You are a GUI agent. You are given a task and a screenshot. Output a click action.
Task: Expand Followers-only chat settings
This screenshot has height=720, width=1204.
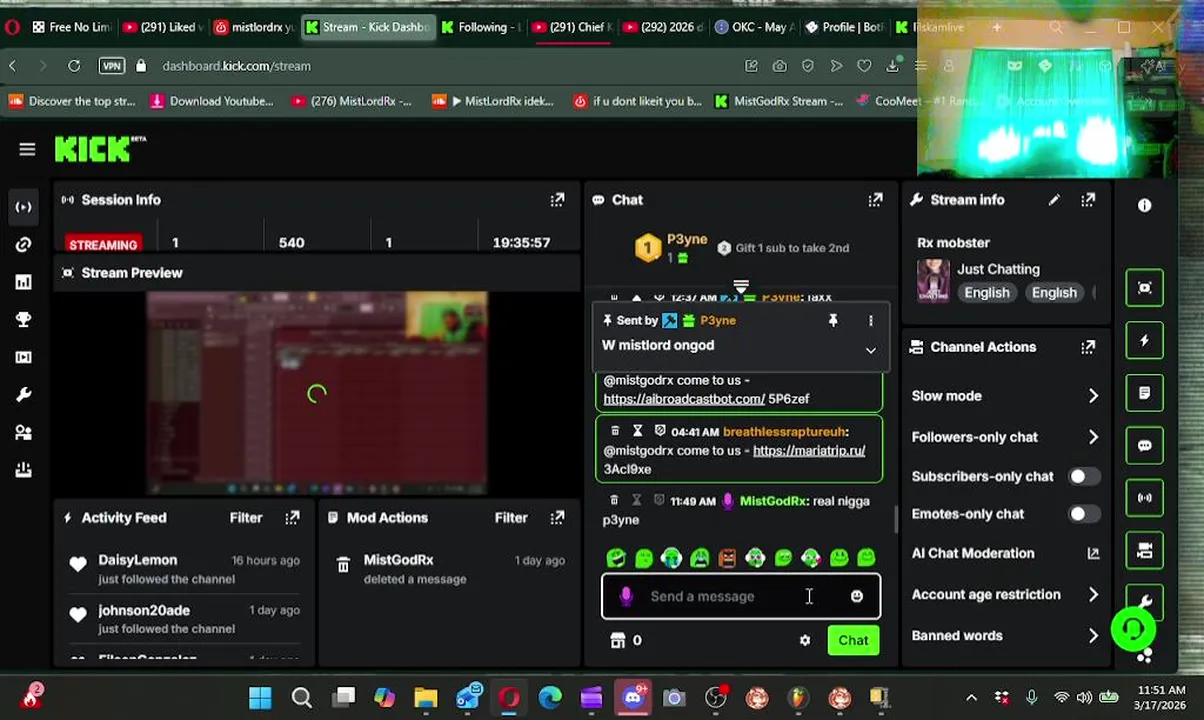[x=1092, y=437]
